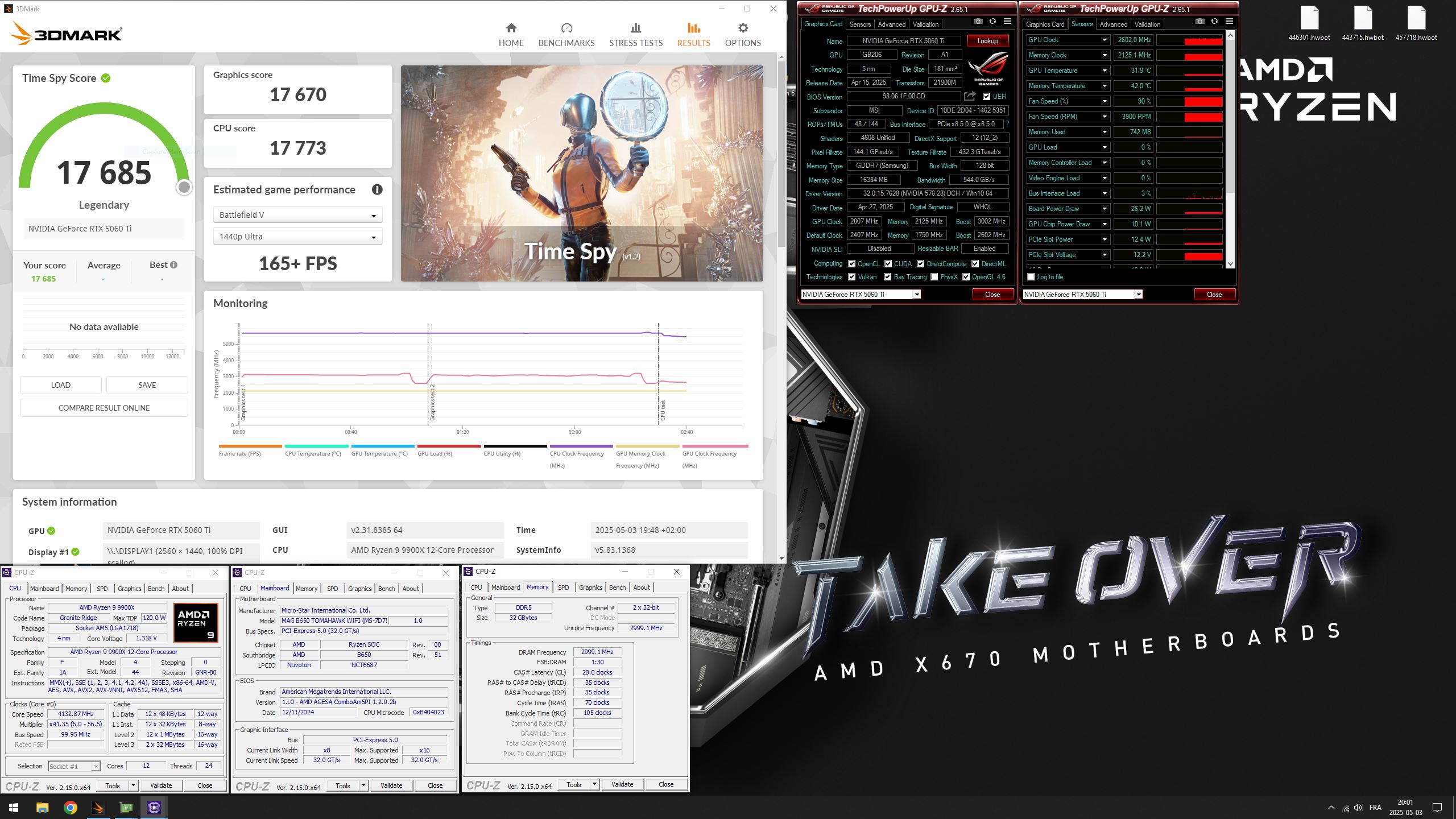Viewport: 1456px width, 819px height.
Task: Click the info icon next to Best score
Action: point(173,264)
